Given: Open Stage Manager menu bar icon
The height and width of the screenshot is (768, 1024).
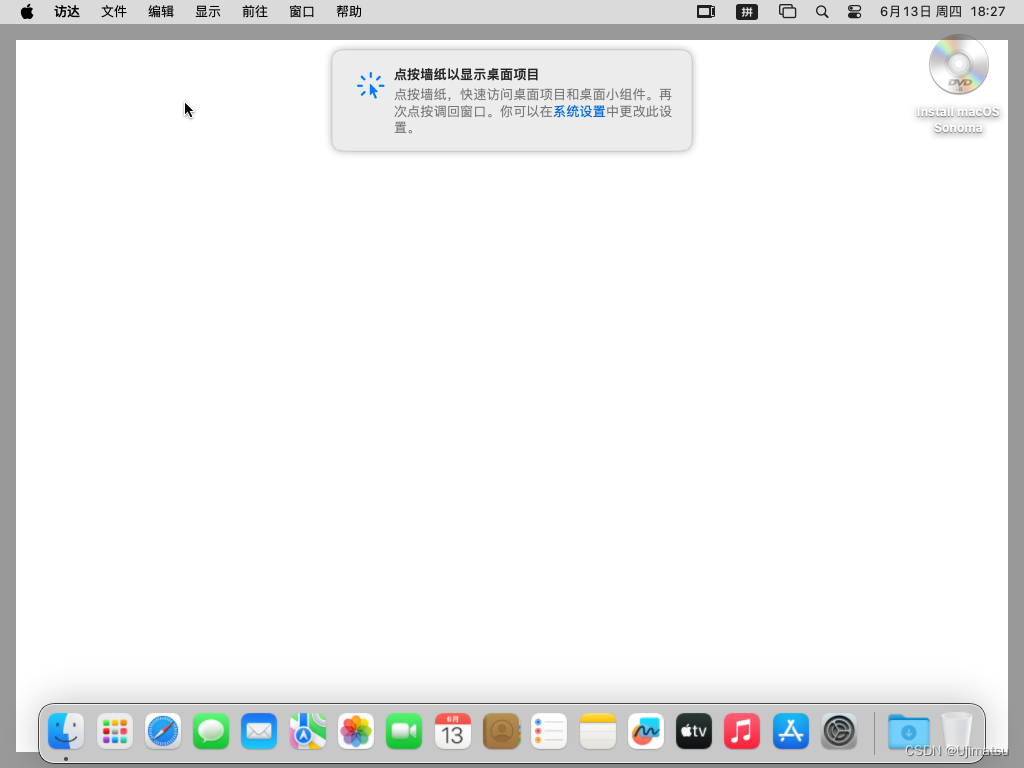Looking at the screenshot, I should [788, 12].
